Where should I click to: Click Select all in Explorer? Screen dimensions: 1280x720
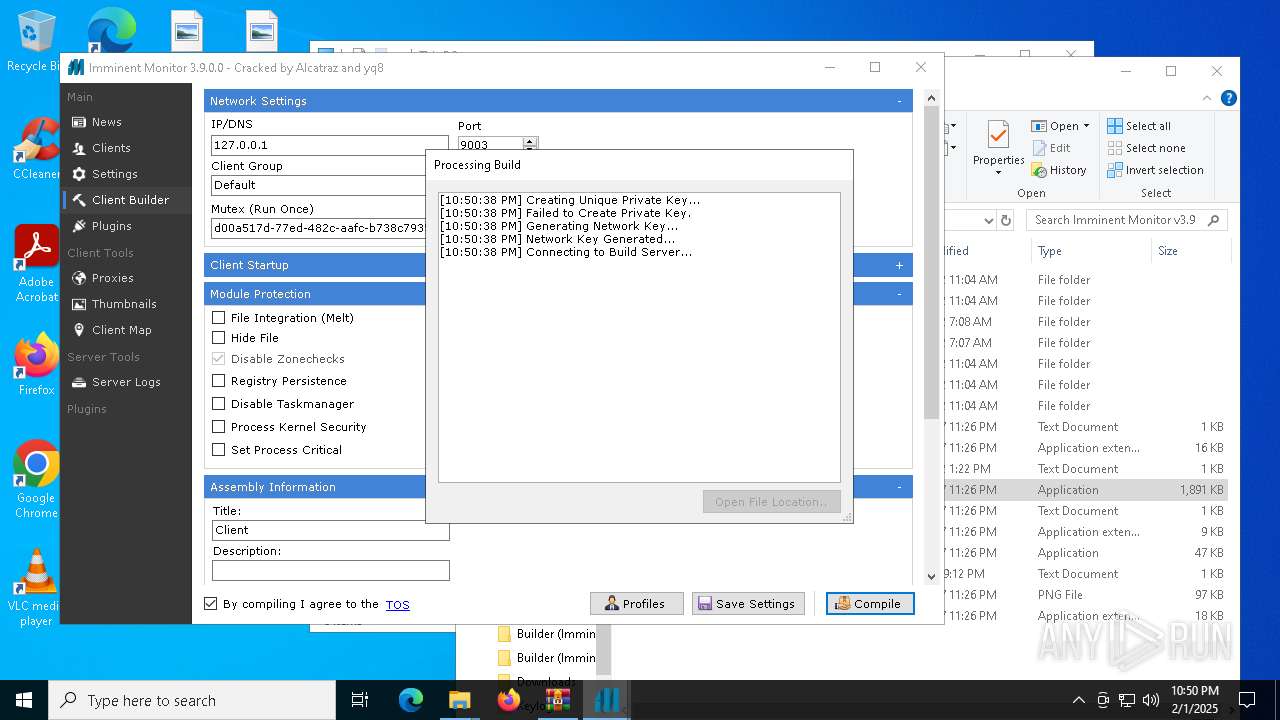point(1139,126)
